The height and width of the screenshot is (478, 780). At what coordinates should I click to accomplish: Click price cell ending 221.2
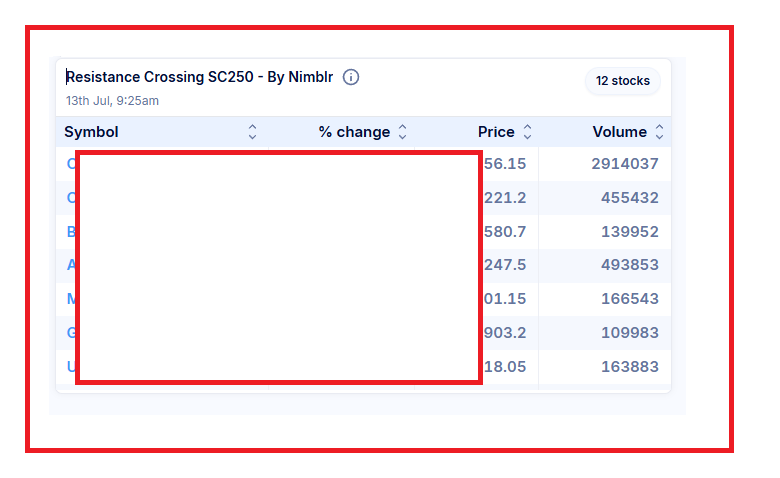pyautogui.click(x=505, y=198)
